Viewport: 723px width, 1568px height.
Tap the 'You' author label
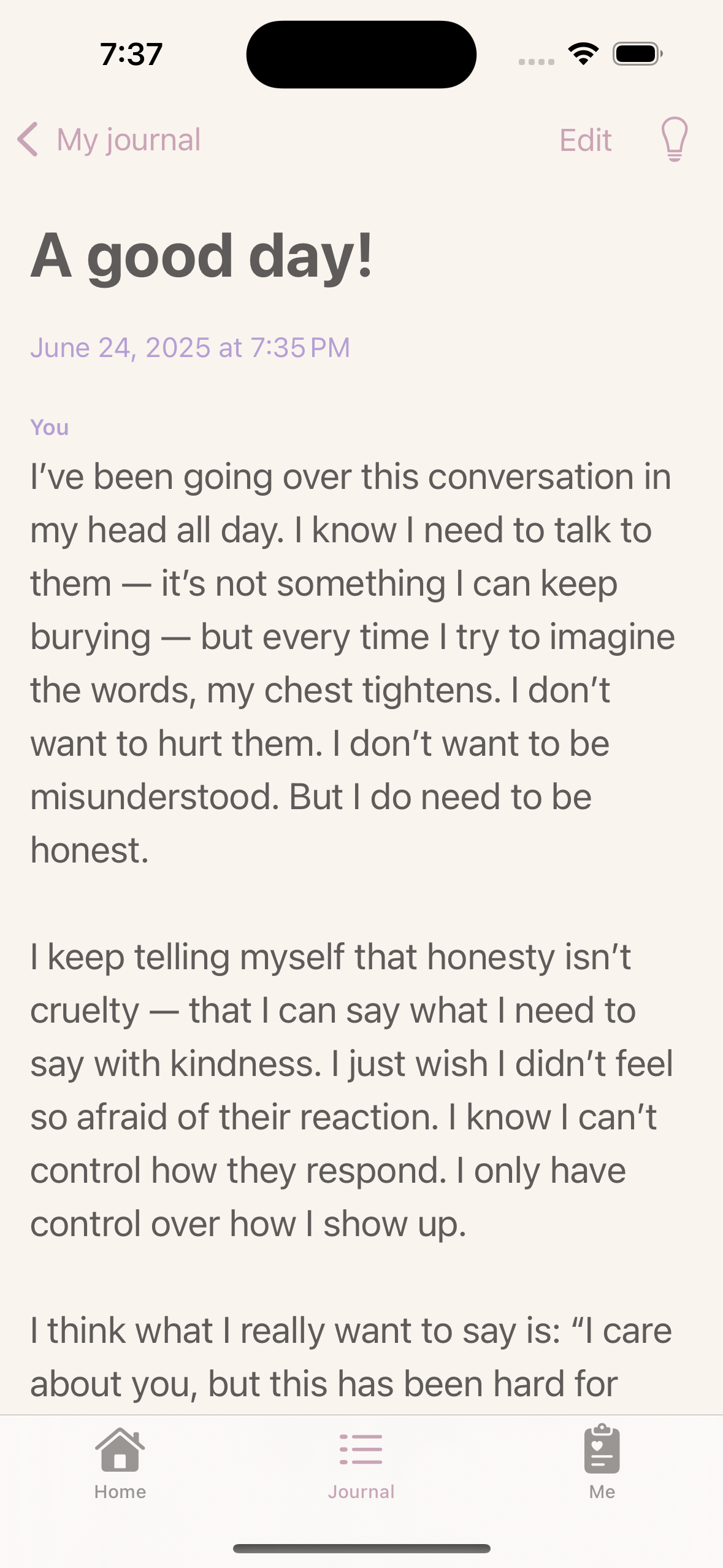coord(50,428)
